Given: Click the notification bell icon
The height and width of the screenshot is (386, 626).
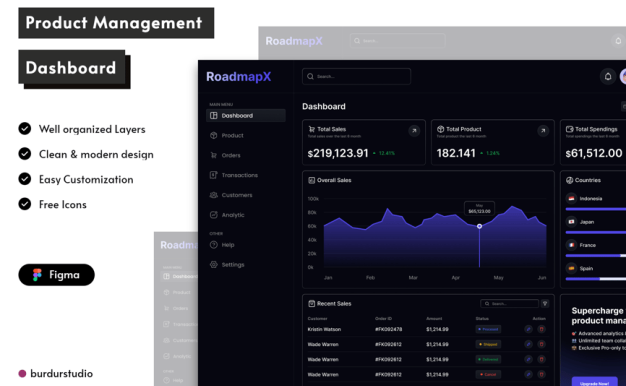Looking at the screenshot, I should [x=608, y=76].
